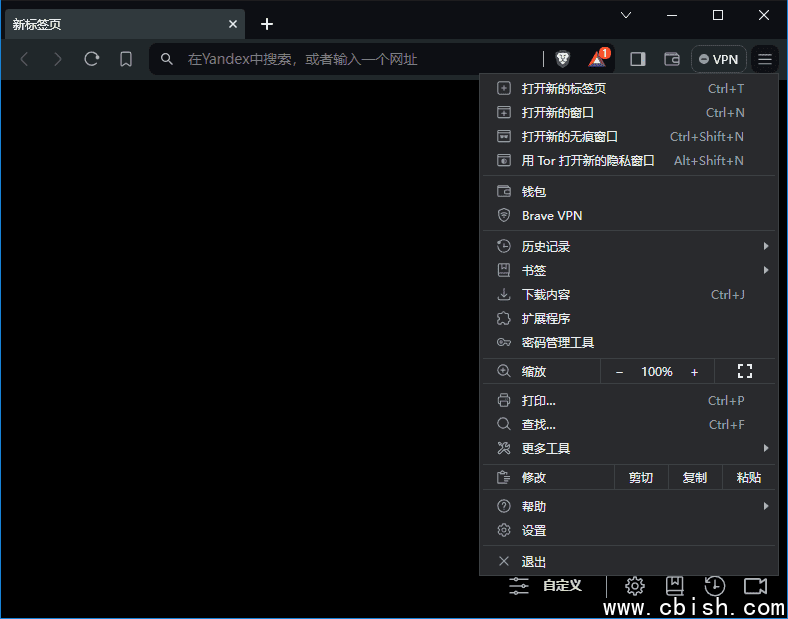The image size is (788, 619).
Task: Toggle the sidebar panel icon
Action: [638, 59]
